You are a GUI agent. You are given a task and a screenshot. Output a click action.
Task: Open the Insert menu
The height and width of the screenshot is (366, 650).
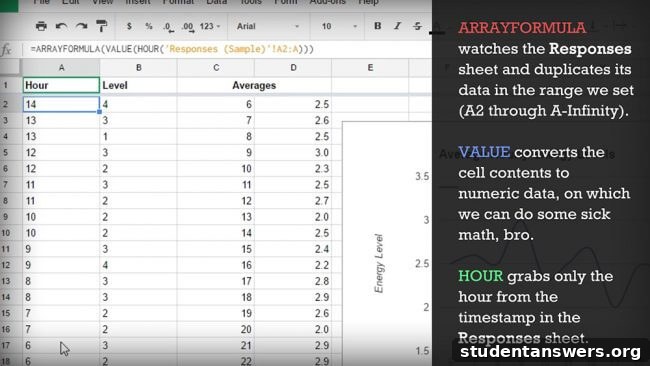138,2
